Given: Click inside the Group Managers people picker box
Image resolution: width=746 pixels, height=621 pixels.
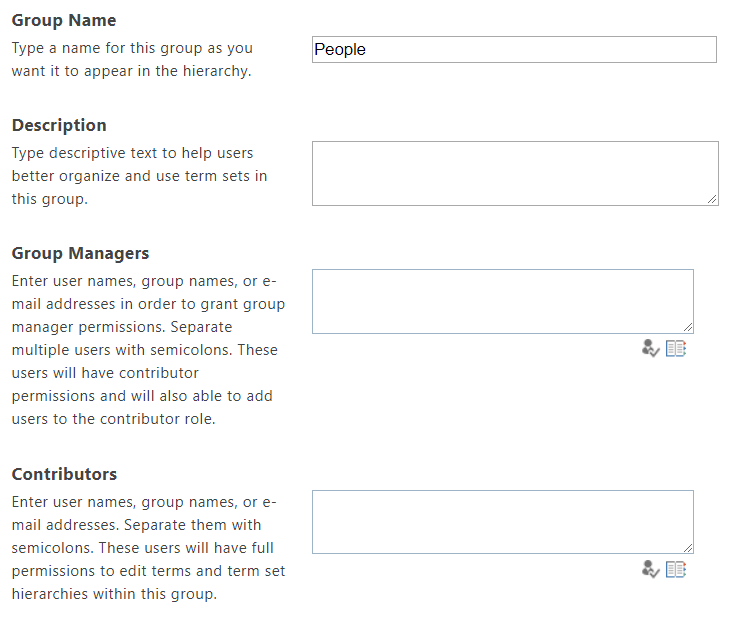Looking at the screenshot, I should [503, 301].
